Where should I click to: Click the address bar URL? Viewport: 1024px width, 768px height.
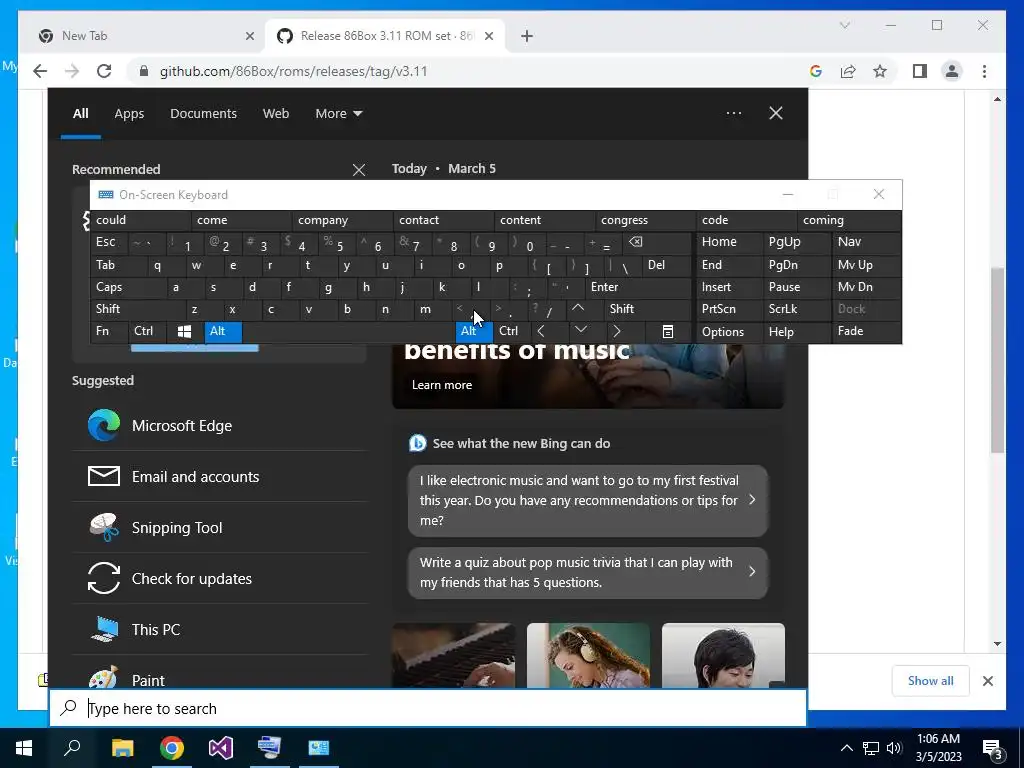tap(293, 71)
